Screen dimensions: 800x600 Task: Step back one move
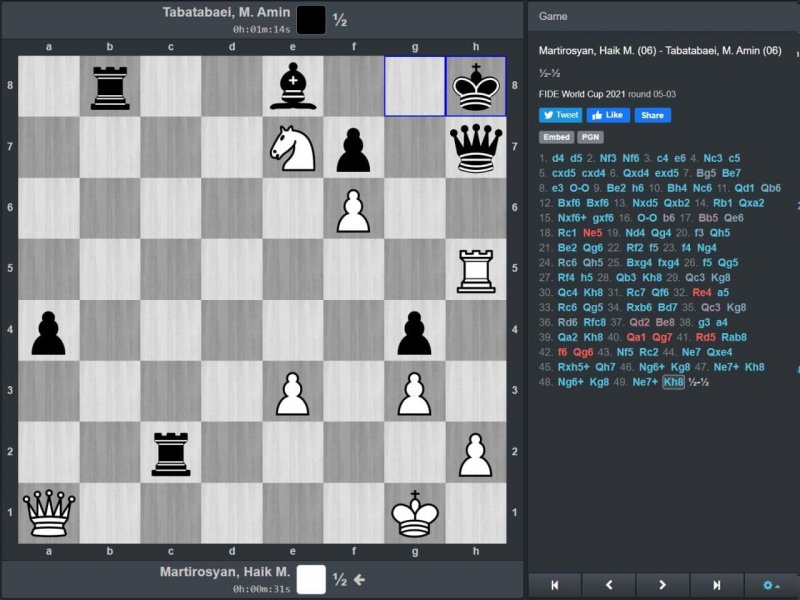(x=609, y=585)
